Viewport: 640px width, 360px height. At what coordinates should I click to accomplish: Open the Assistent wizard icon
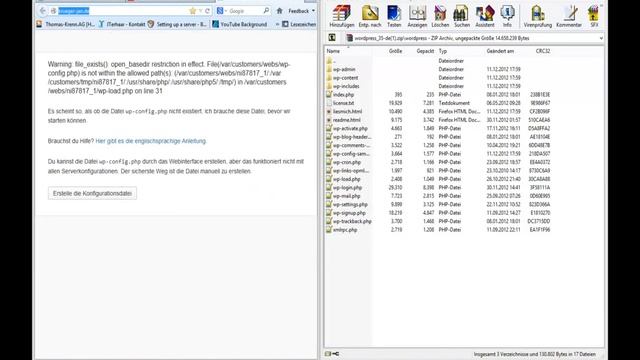point(485,16)
